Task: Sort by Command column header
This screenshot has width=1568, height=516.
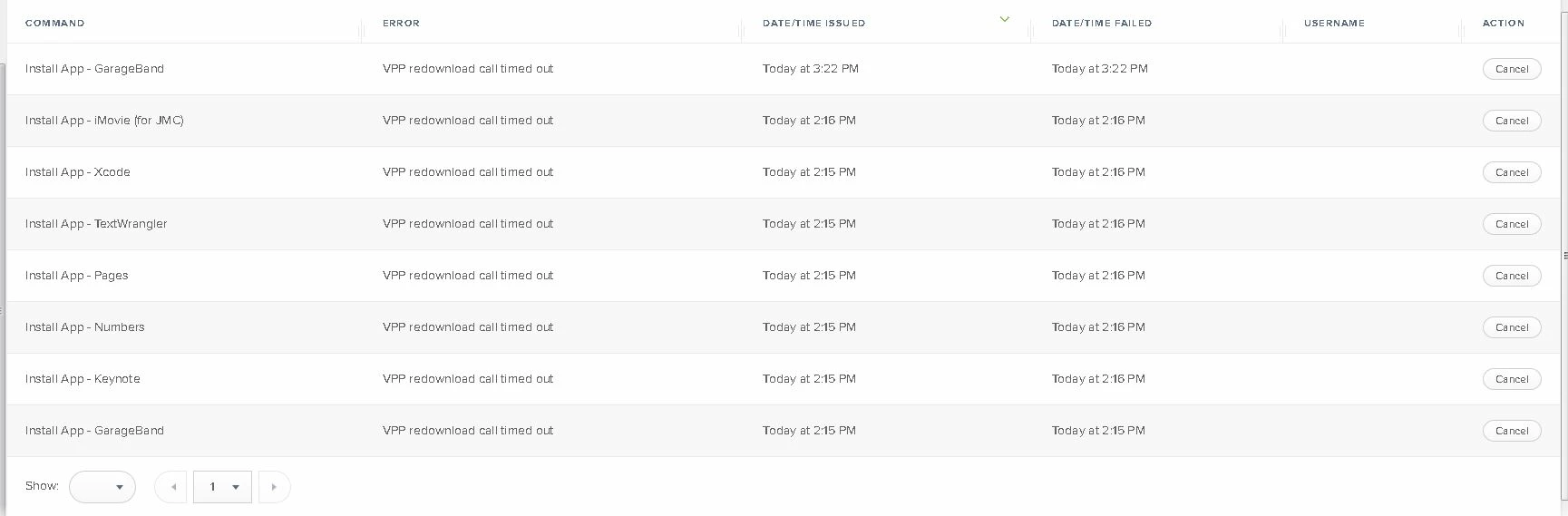Action: coord(54,24)
